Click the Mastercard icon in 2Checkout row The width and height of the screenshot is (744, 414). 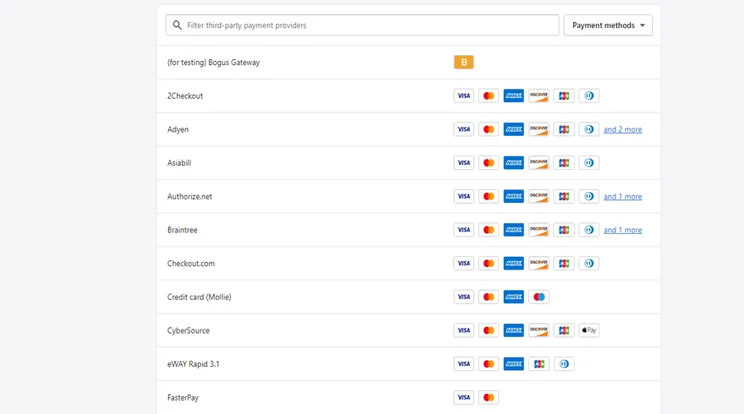(489, 96)
